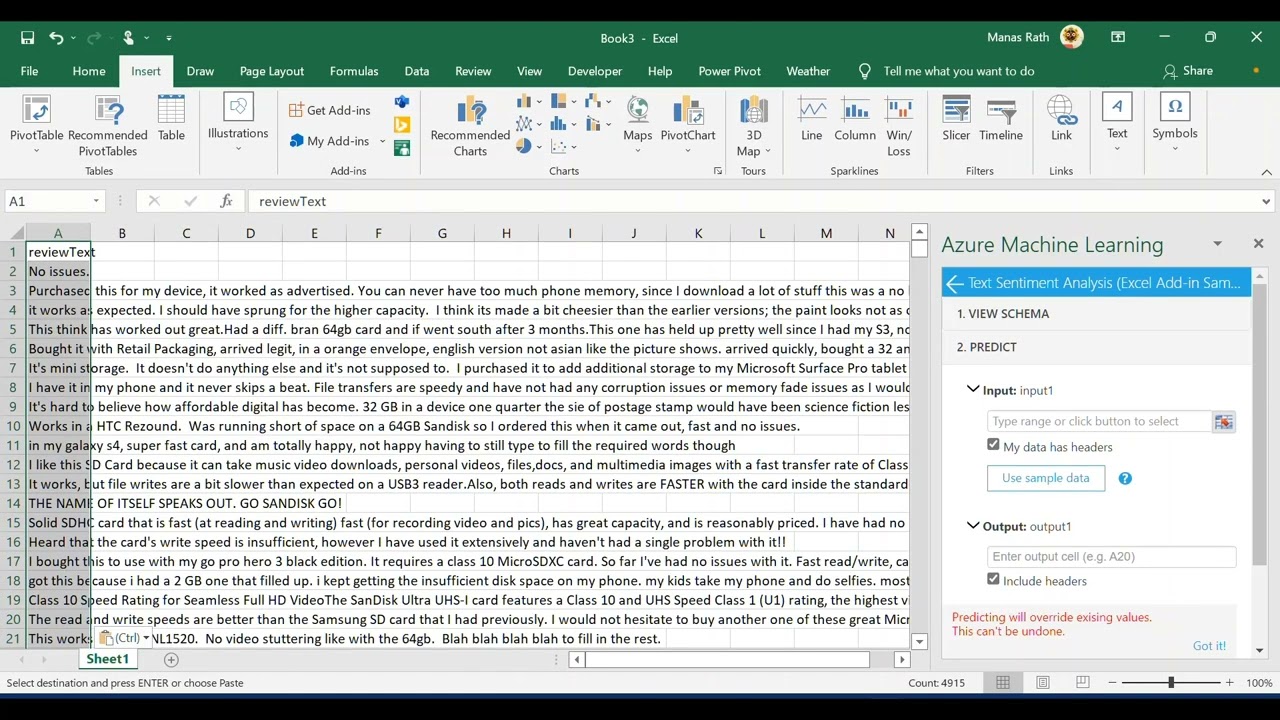Toggle 'My data has headers' checkbox

tap(993, 445)
